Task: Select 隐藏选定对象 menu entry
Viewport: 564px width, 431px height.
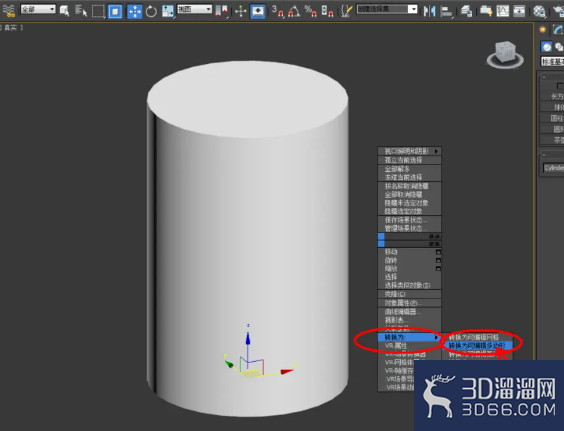Action: (x=409, y=211)
